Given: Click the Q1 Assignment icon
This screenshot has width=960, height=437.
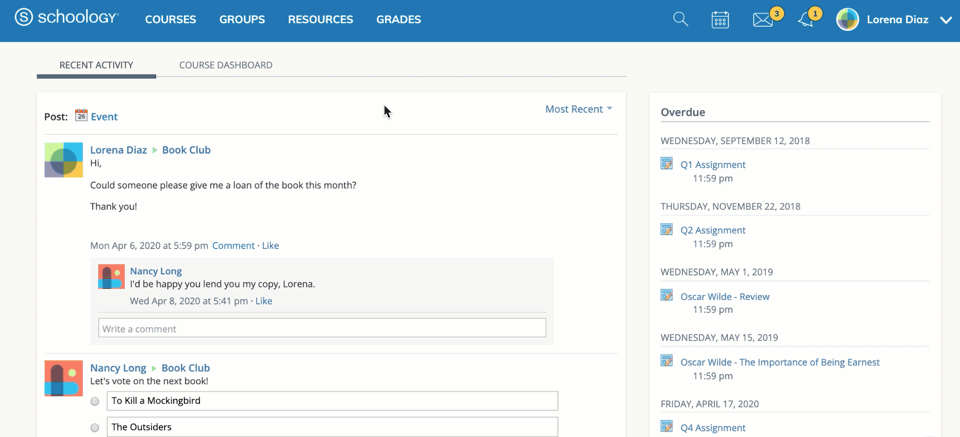Looking at the screenshot, I should (667, 164).
